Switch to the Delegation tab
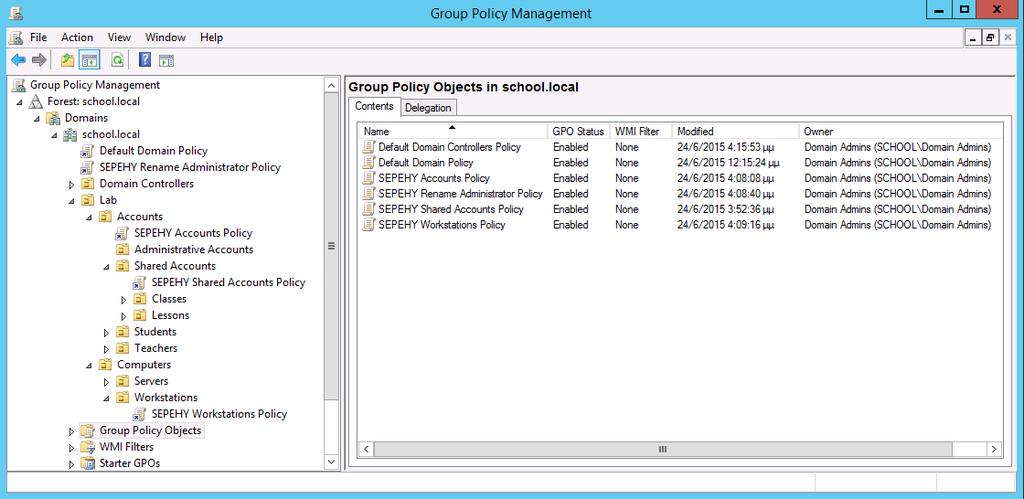The image size is (1024, 499). (x=428, y=108)
